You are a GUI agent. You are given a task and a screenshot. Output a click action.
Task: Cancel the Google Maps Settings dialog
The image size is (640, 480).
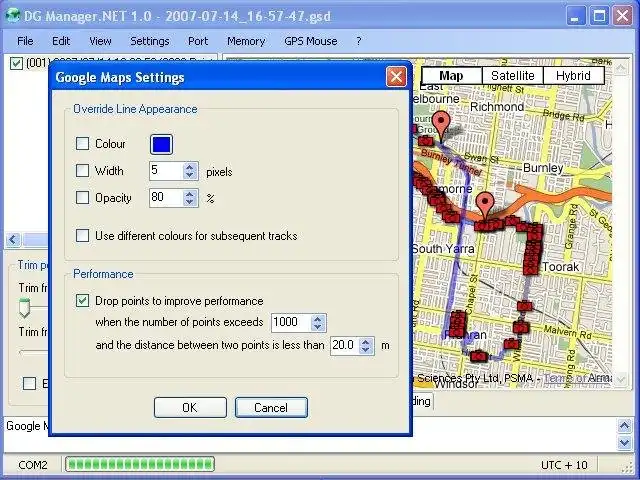coord(271,407)
